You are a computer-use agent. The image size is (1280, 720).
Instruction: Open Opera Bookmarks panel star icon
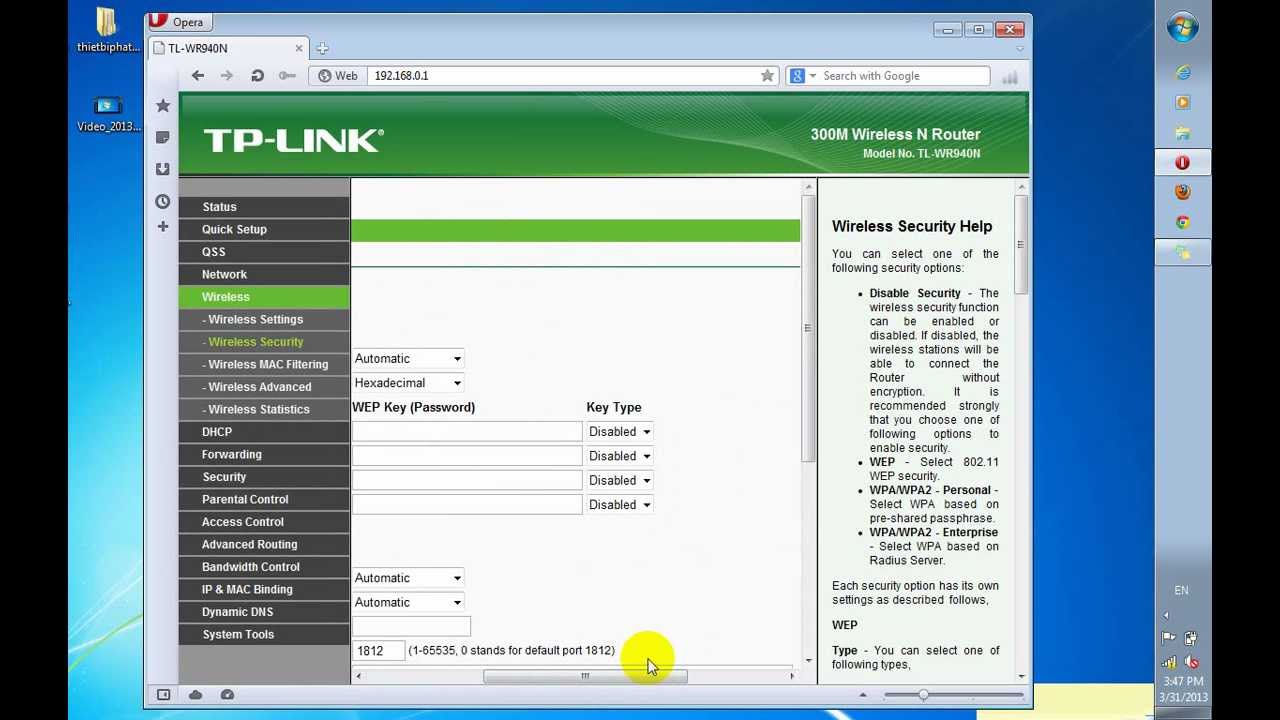[163, 106]
